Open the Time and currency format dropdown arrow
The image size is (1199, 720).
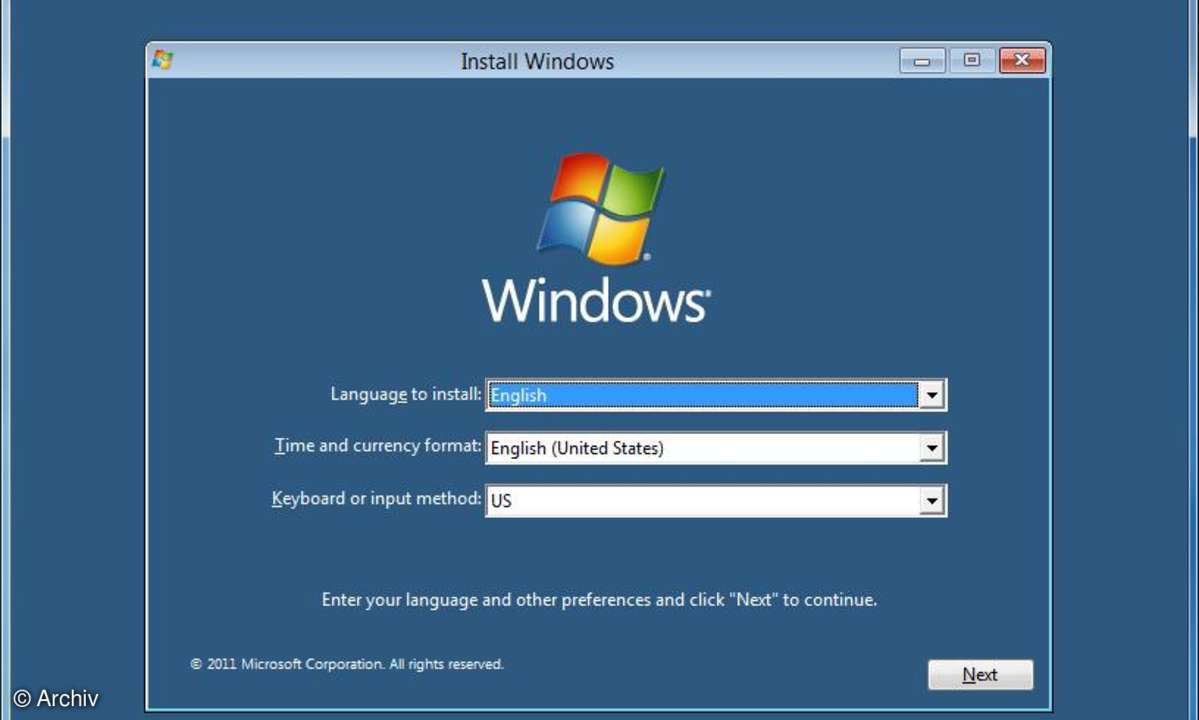click(x=931, y=448)
